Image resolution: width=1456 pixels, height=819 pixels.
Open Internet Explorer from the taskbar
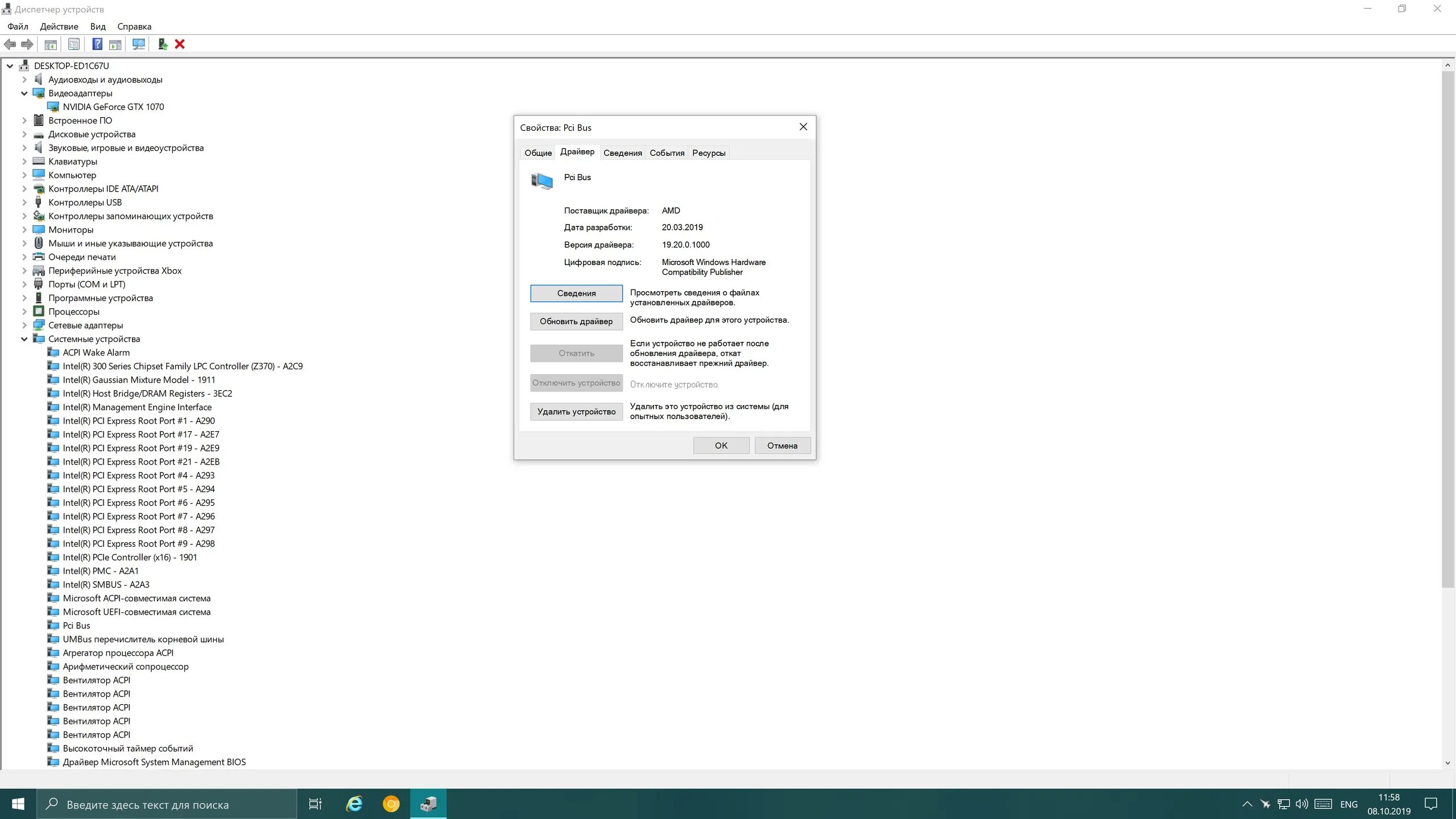point(354,804)
